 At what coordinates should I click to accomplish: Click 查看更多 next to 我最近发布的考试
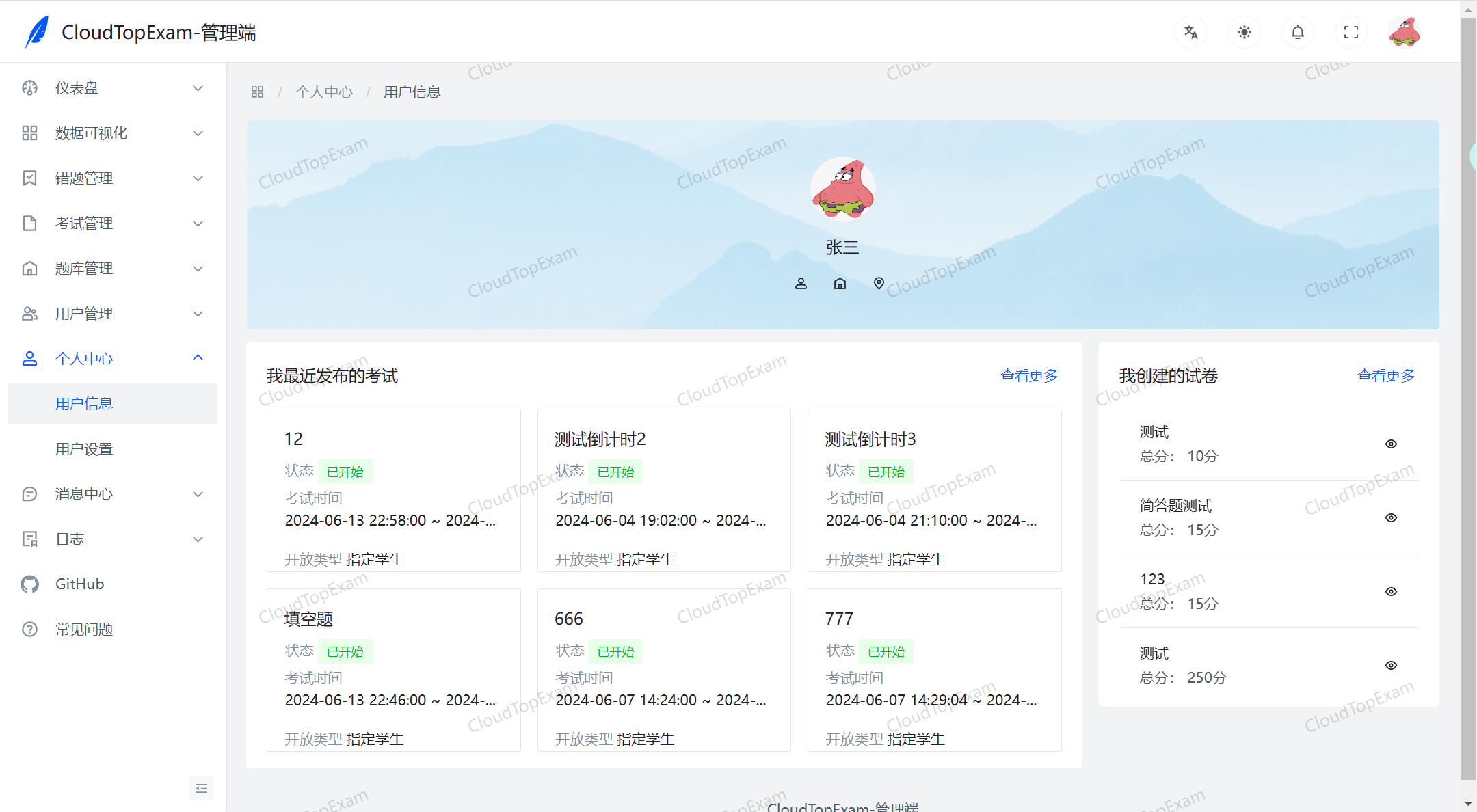(1028, 375)
